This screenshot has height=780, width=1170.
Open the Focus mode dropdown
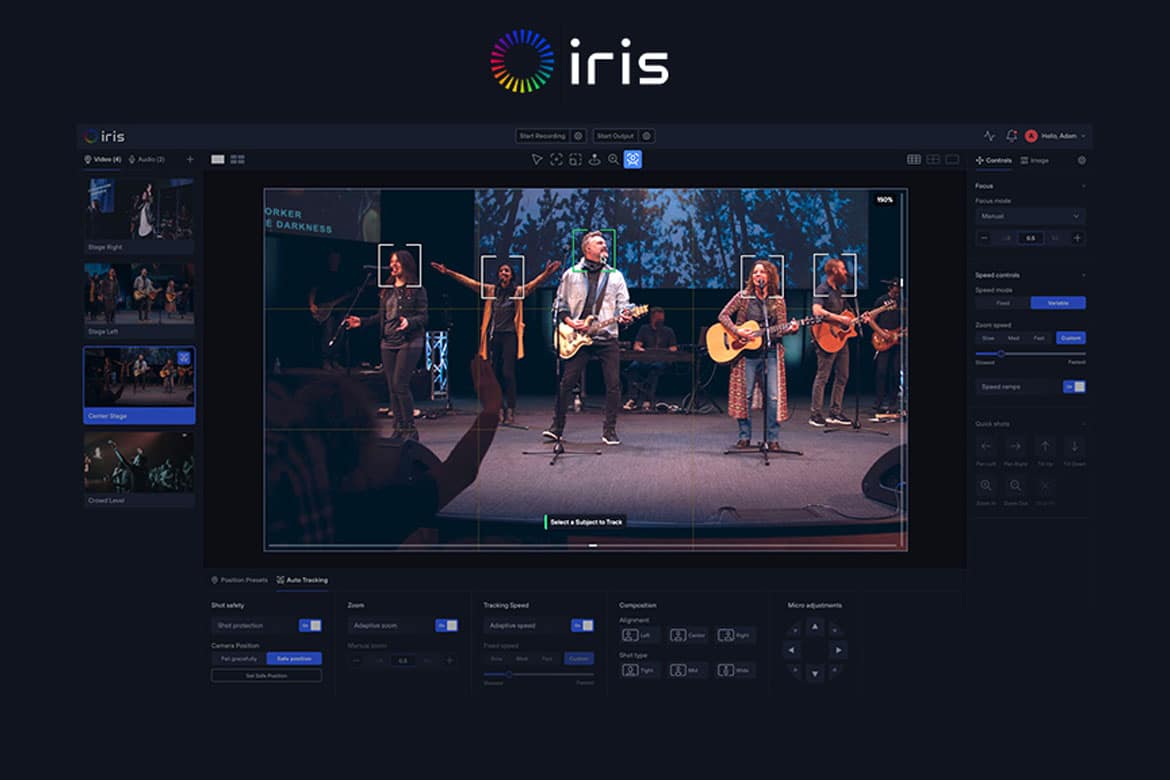point(1030,216)
